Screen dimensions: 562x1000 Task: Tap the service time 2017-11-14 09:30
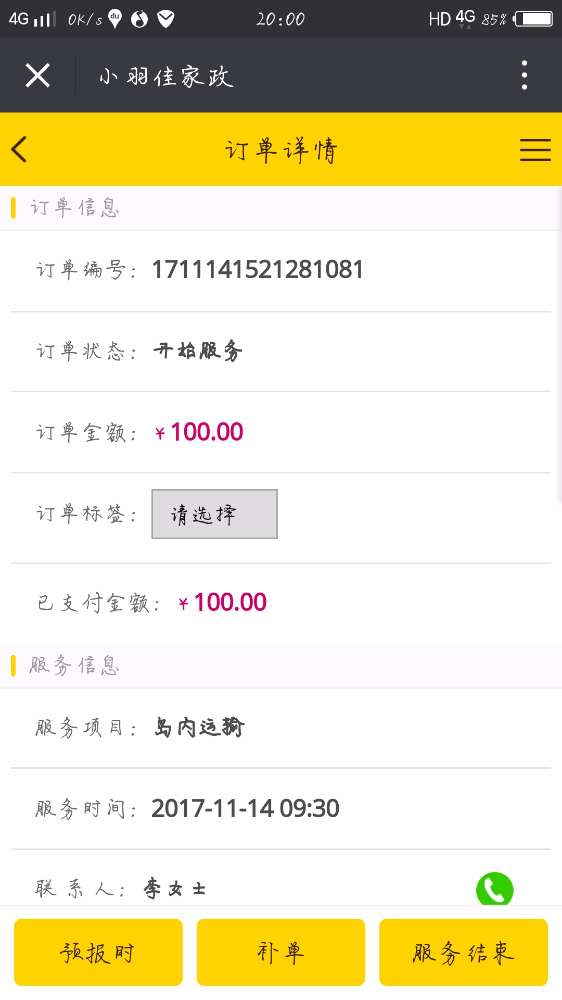pos(246,809)
